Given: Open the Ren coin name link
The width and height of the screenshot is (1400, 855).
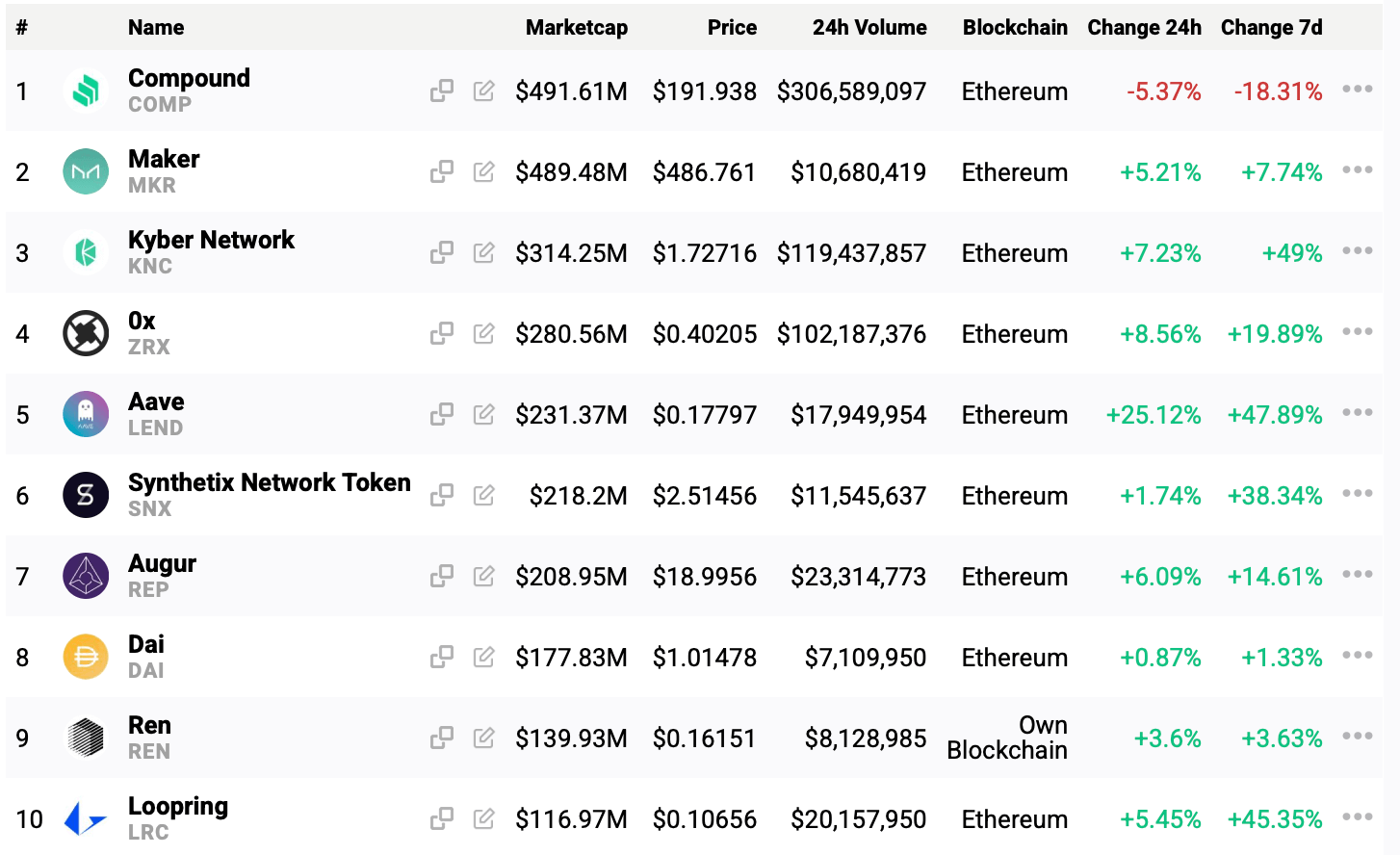Looking at the screenshot, I should point(149,725).
